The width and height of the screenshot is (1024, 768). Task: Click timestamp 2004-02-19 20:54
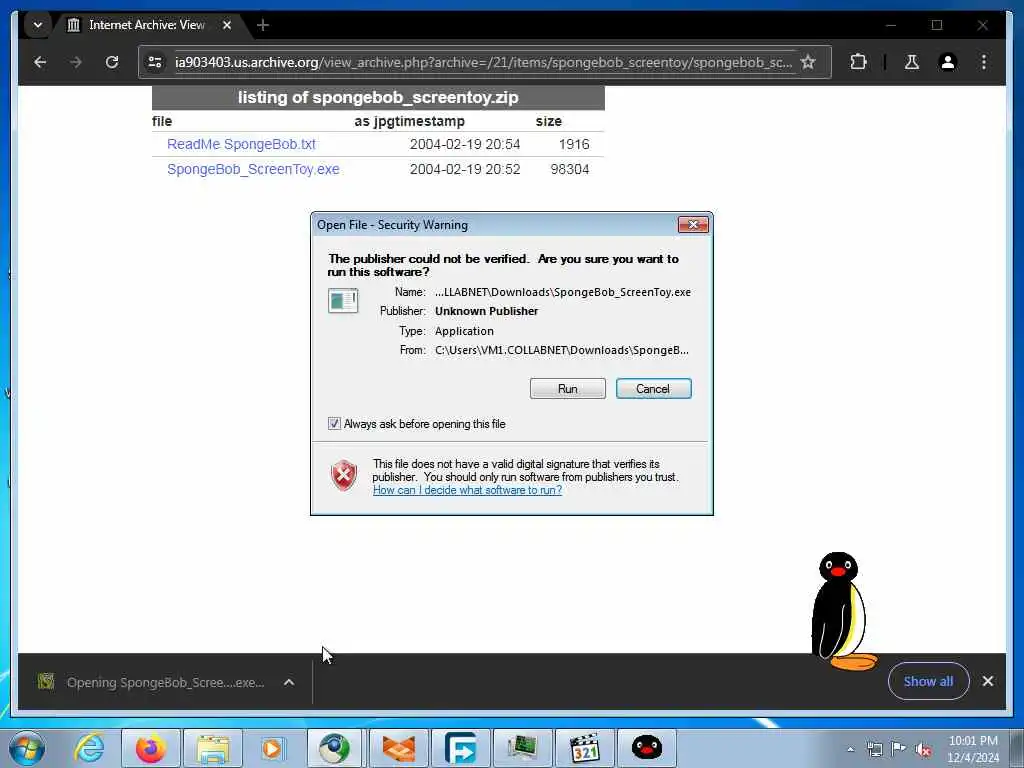coord(465,144)
